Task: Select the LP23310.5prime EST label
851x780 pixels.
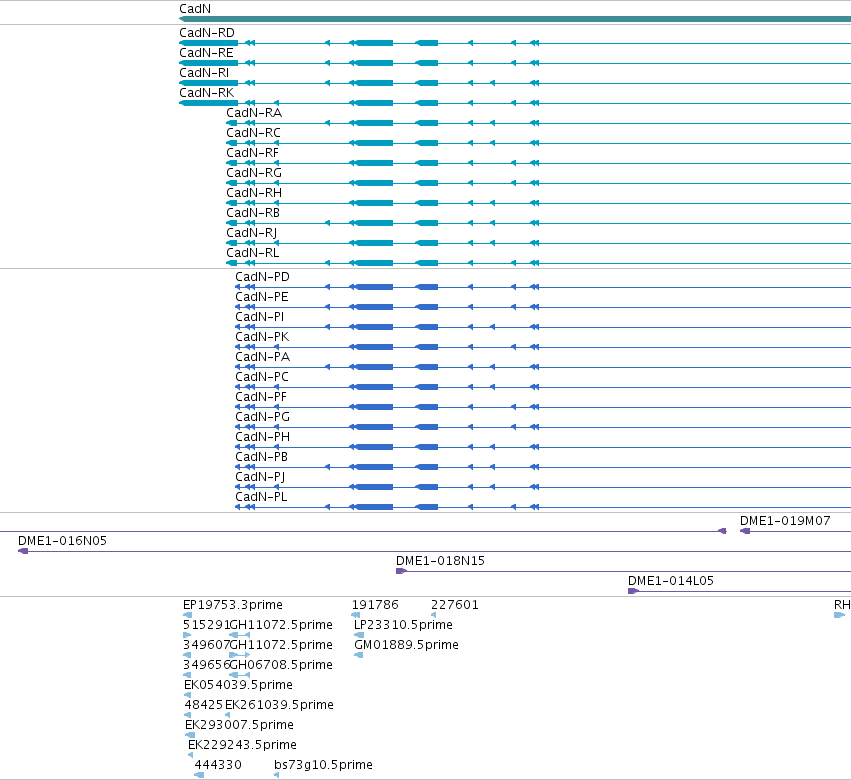Action: click(403, 625)
